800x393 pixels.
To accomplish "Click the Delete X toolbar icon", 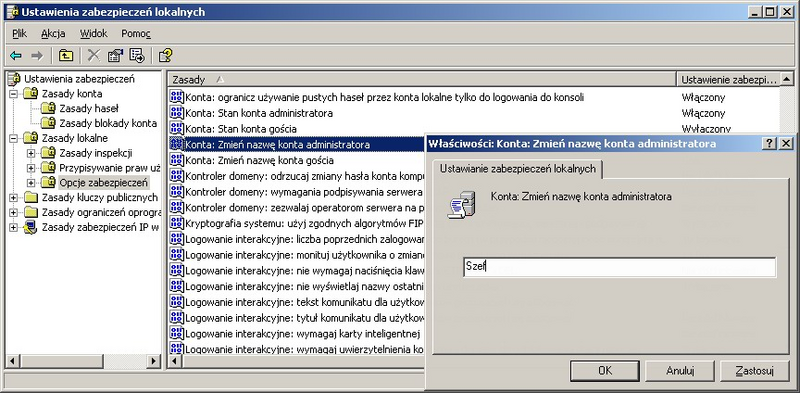I will point(93,56).
